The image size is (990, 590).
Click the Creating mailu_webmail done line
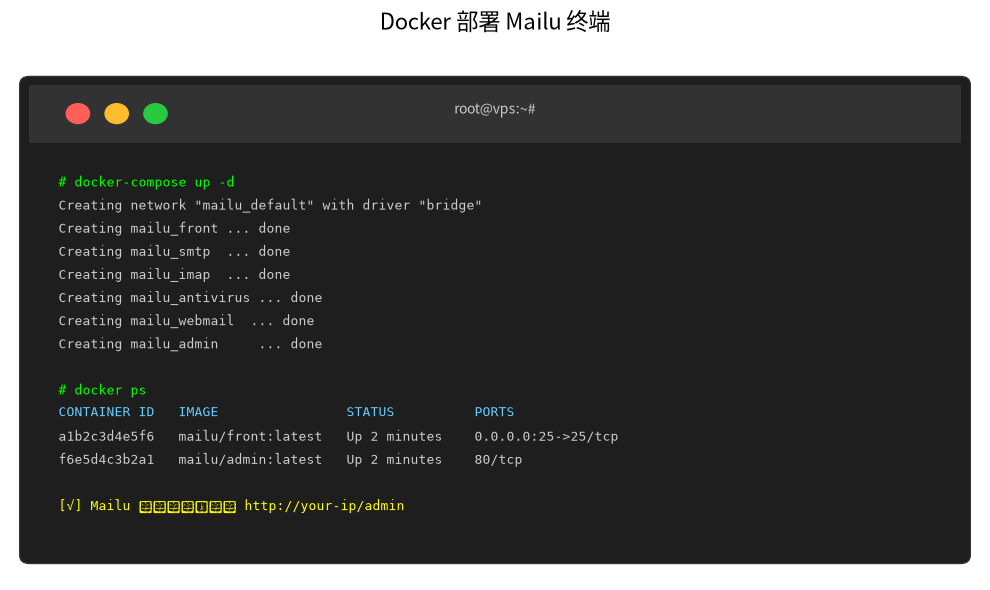186,321
